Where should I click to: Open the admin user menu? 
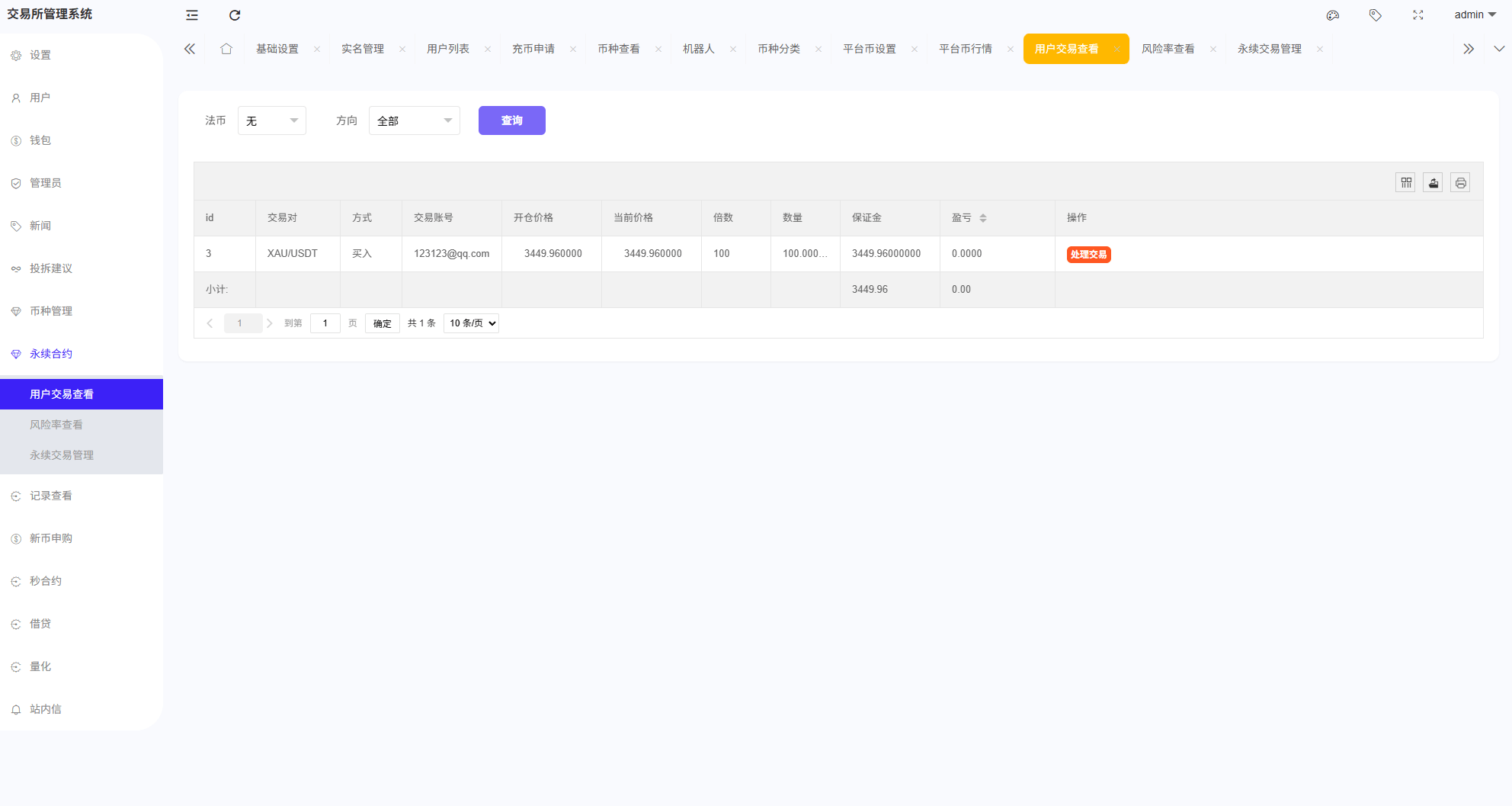pyautogui.click(x=1475, y=15)
